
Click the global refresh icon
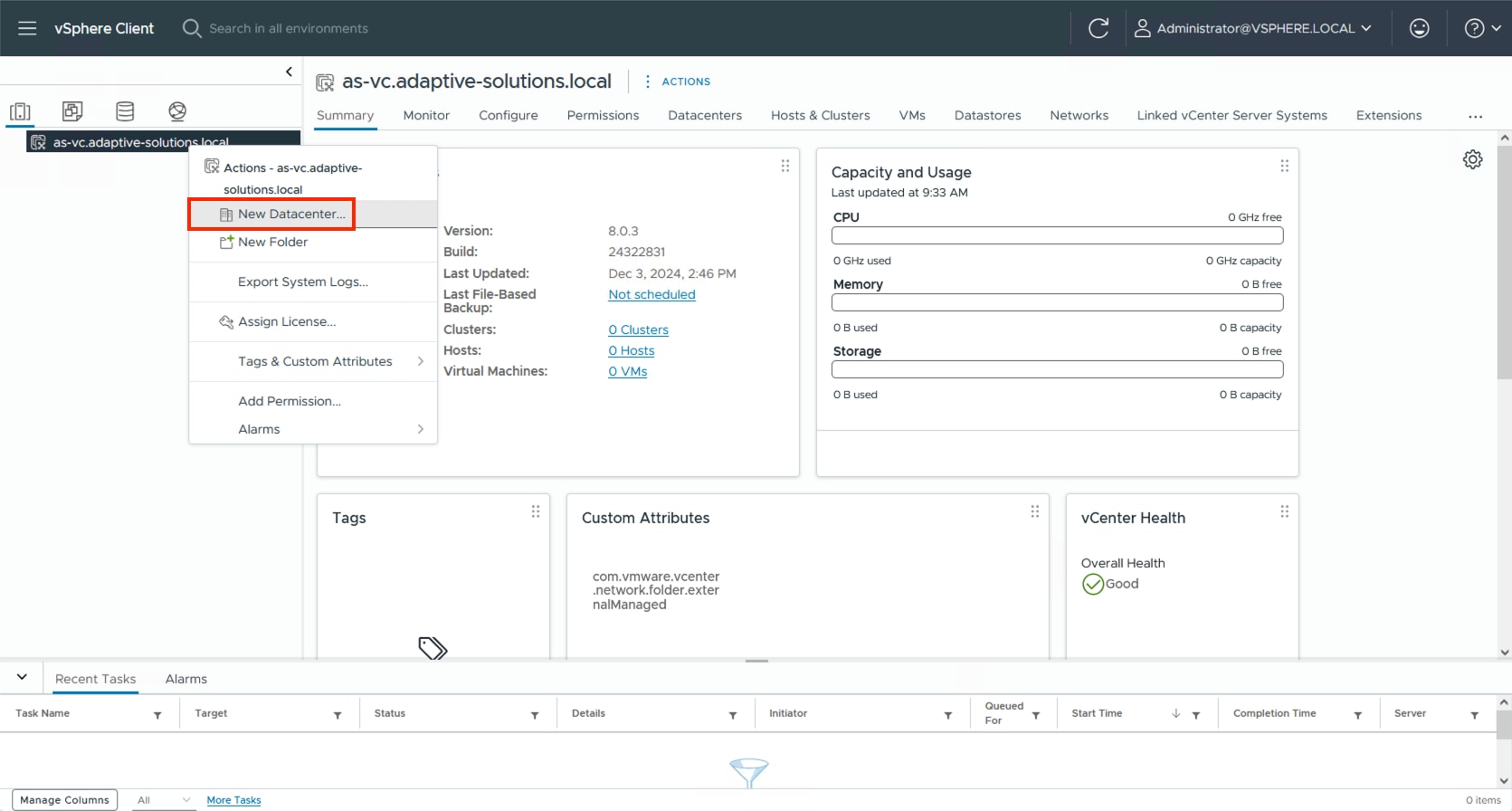(1098, 28)
